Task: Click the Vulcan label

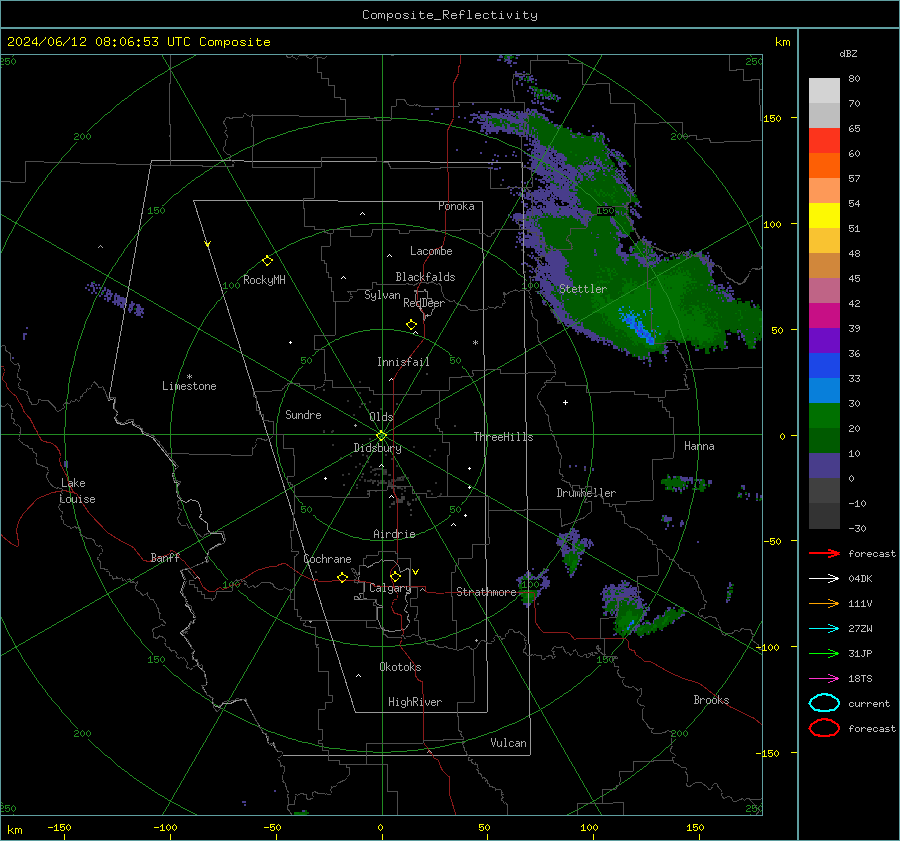Action: pos(508,743)
